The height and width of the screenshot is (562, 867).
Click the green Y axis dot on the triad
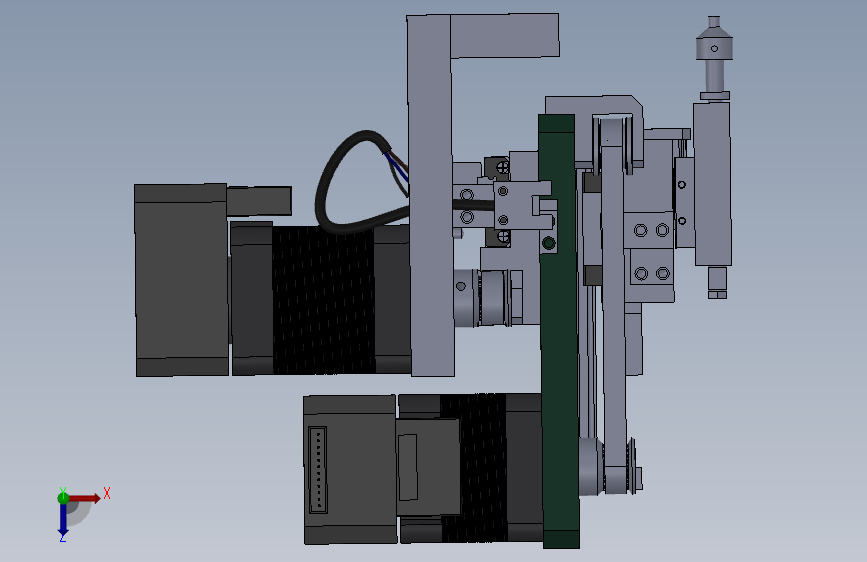pyautogui.click(x=63, y=498)
